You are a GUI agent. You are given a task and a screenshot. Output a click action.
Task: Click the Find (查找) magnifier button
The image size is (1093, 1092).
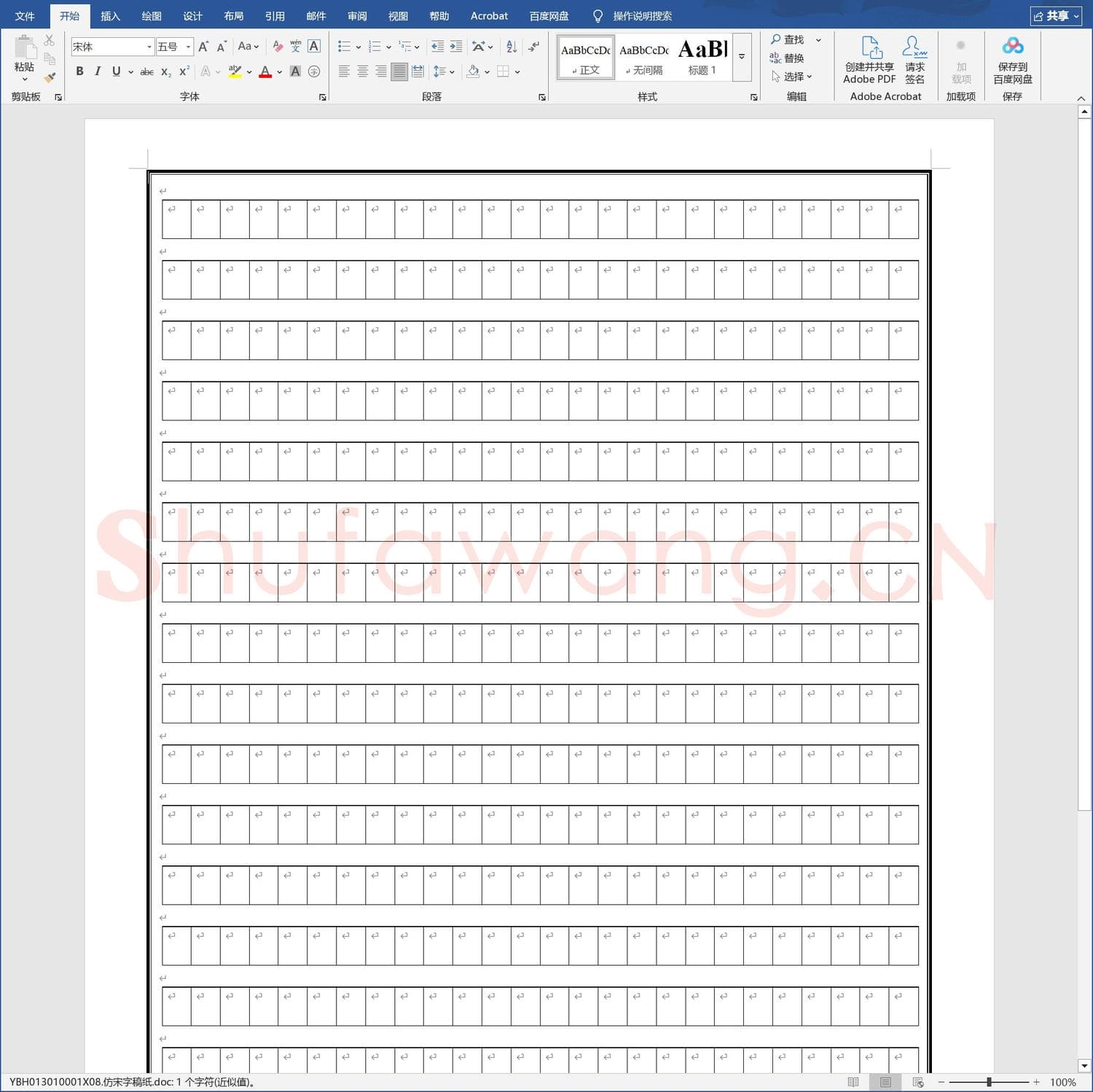pos(788,39)
